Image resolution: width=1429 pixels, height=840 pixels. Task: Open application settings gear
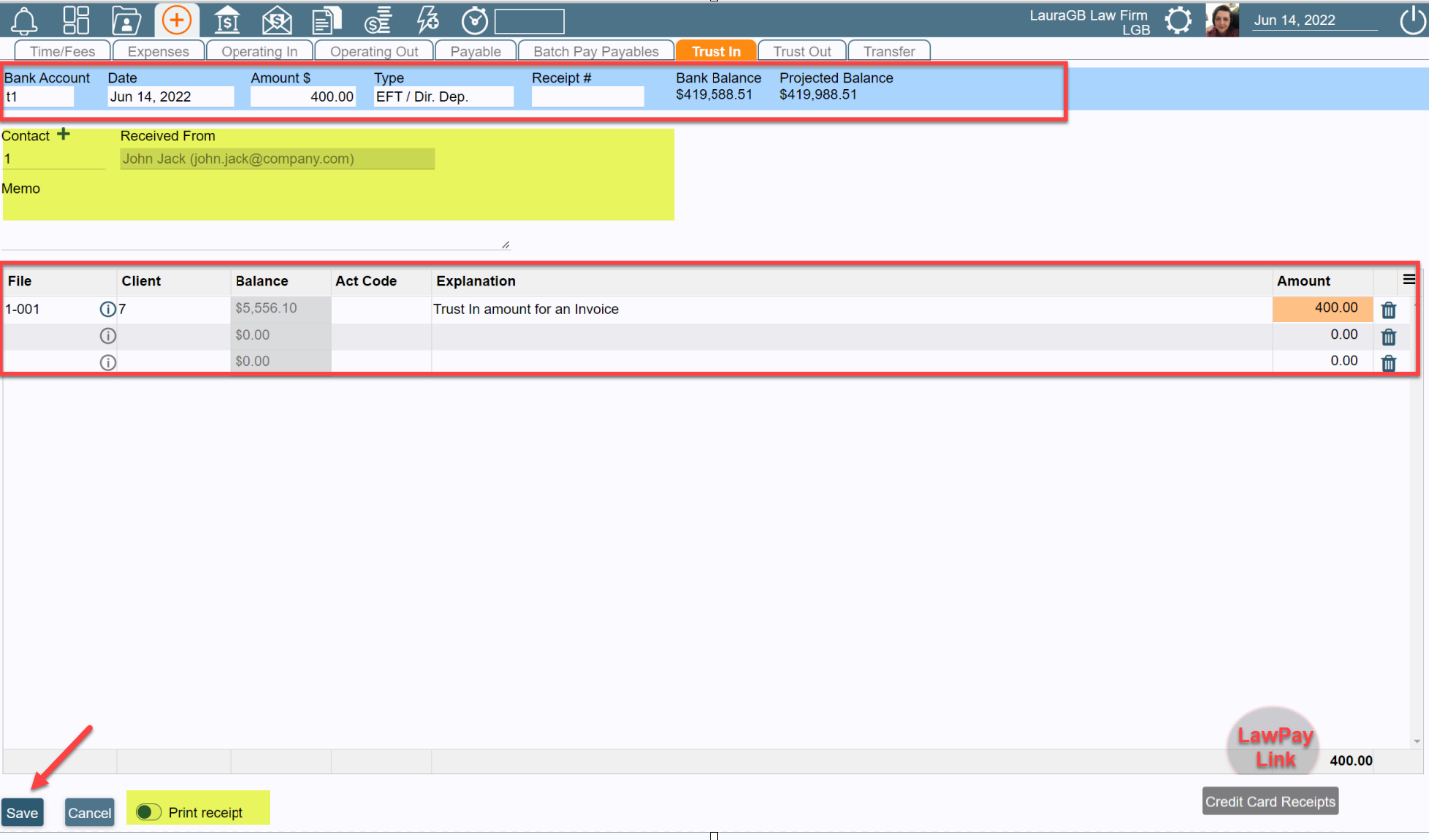[x=1179, y=19]
